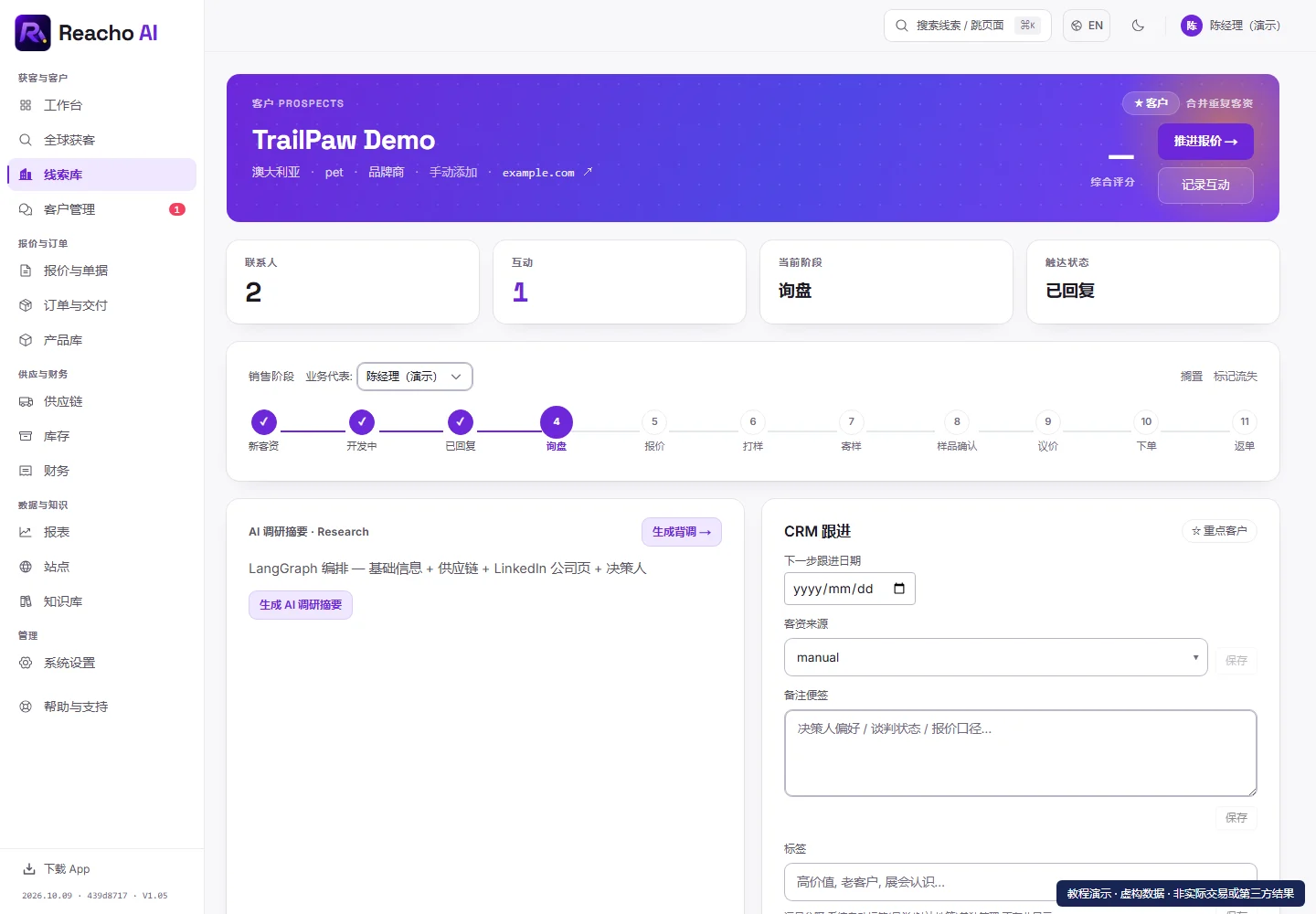Select 线索库 in sidebar menu
Image resolution: width=1316 pixels, height=914 pixels.
click(x=101, y=175)
